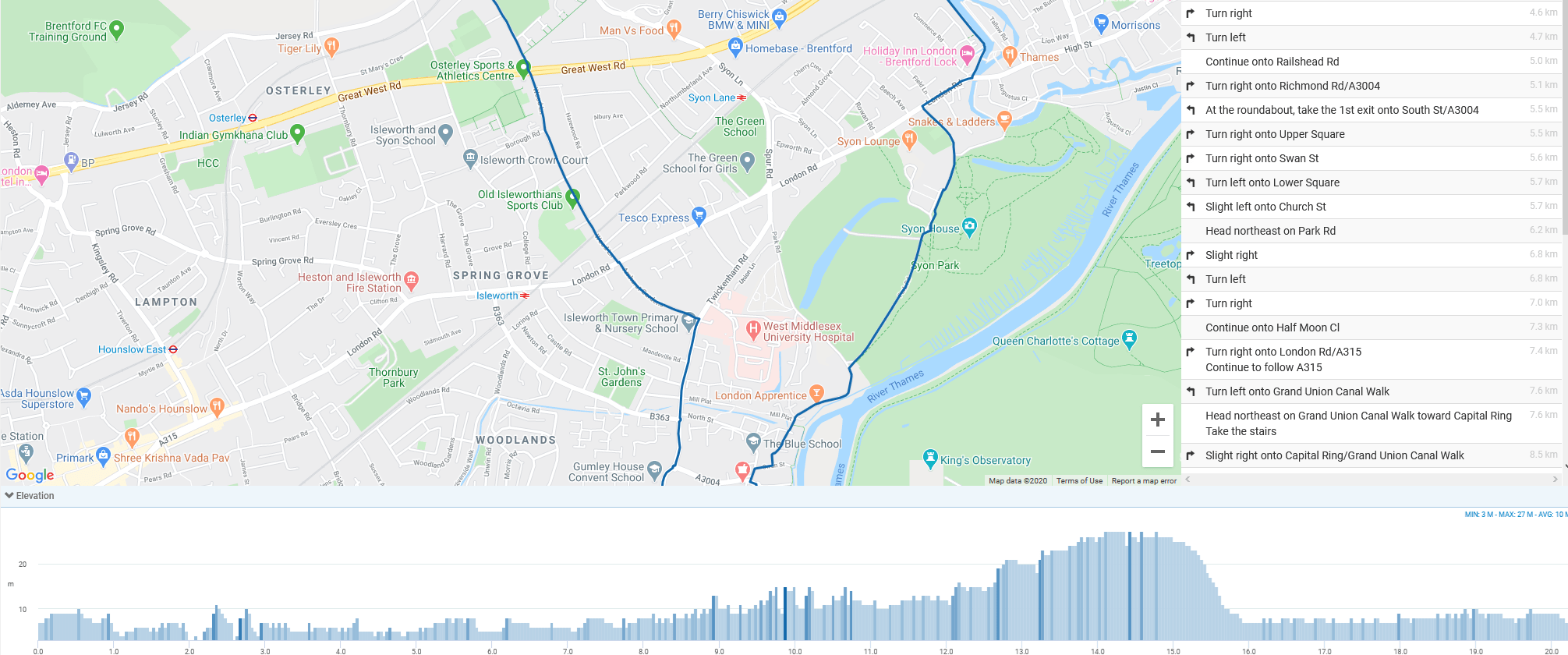Click the roundabout 1st exit South St step

(1372, 110)
